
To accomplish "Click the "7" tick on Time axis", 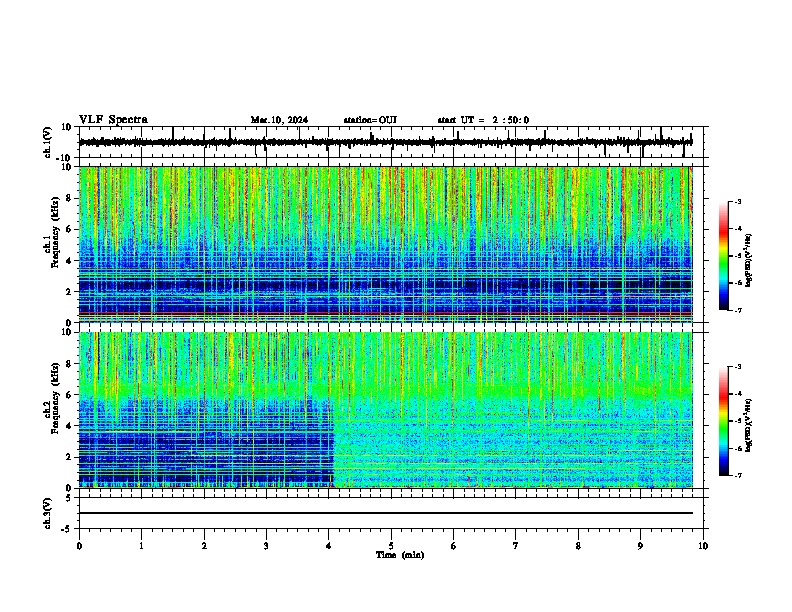I will click(x=516, y=546).
